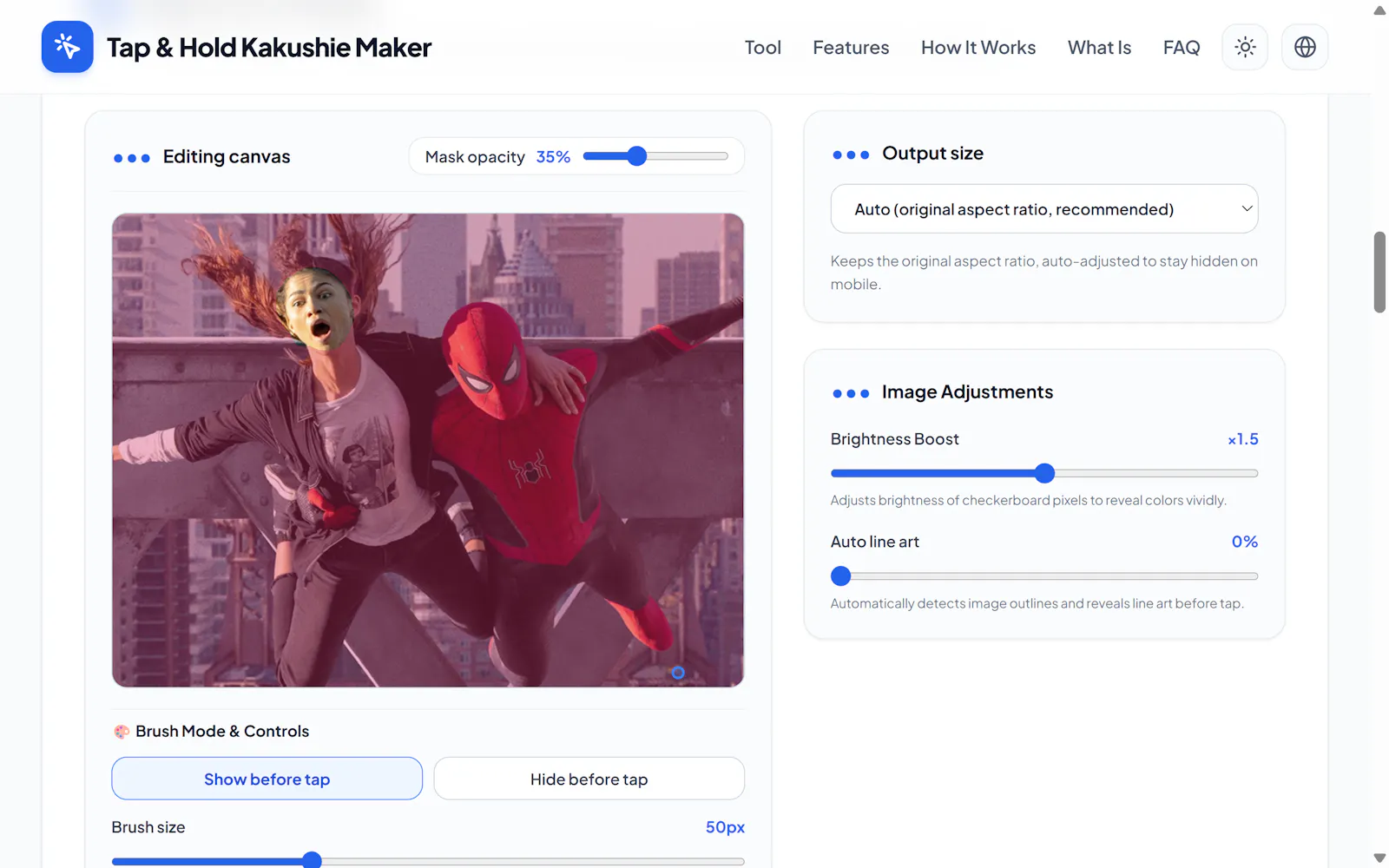Click the x1.5 brightness value
The width and height of the screenshot is (1389, 868).
(1243, 439)
